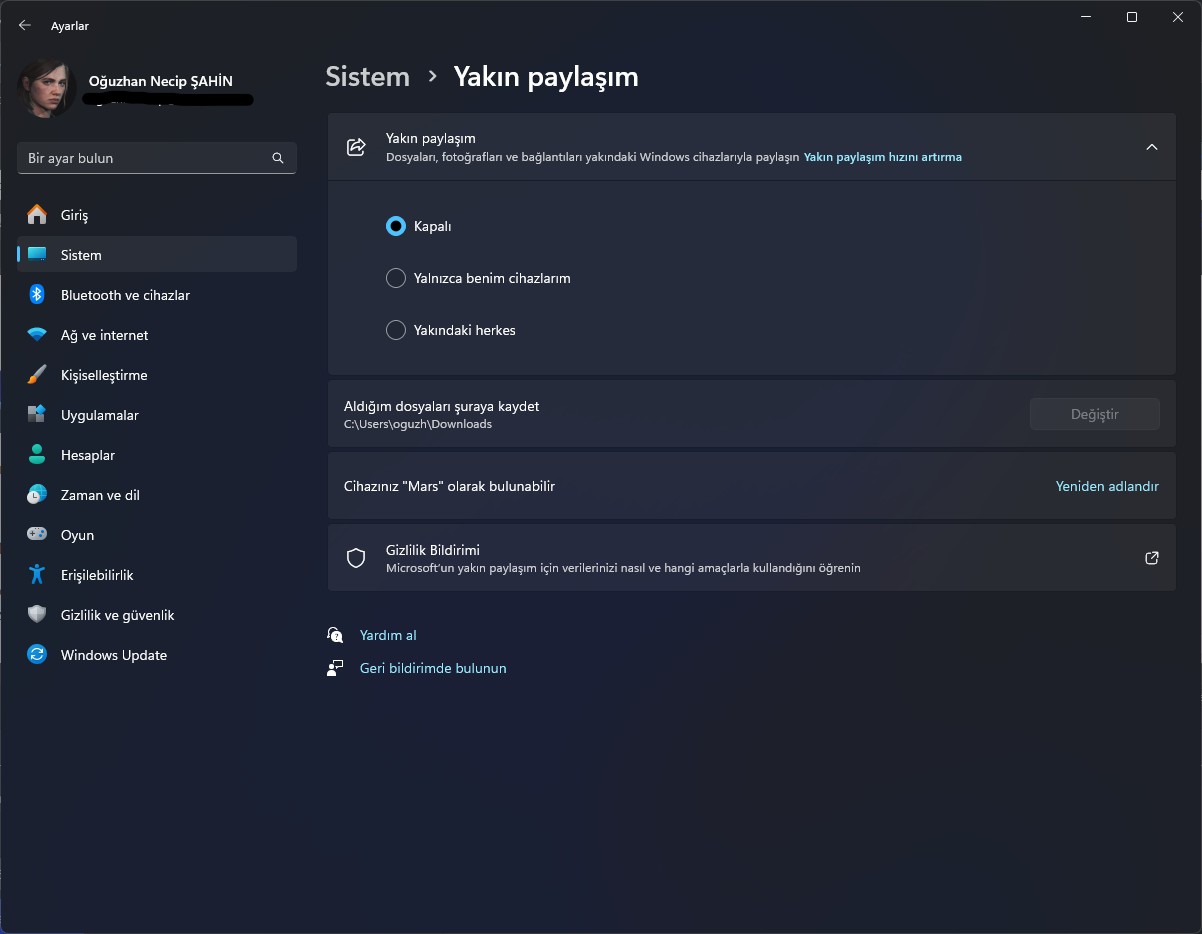1202x934 pixels.
Task: Rename device via Yeniden adlandır
Action: tap(1106, 486)
